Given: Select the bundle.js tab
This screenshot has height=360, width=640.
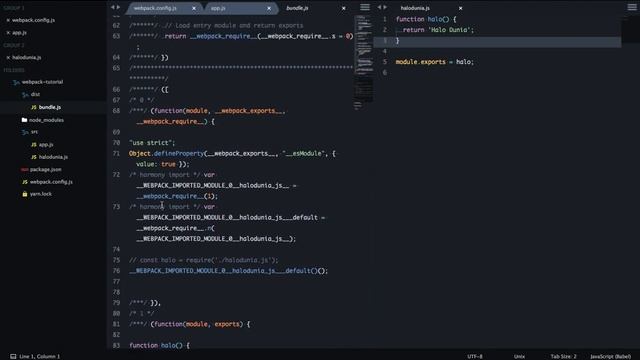Looking at the screenshot, I should (x=297, y=8).
